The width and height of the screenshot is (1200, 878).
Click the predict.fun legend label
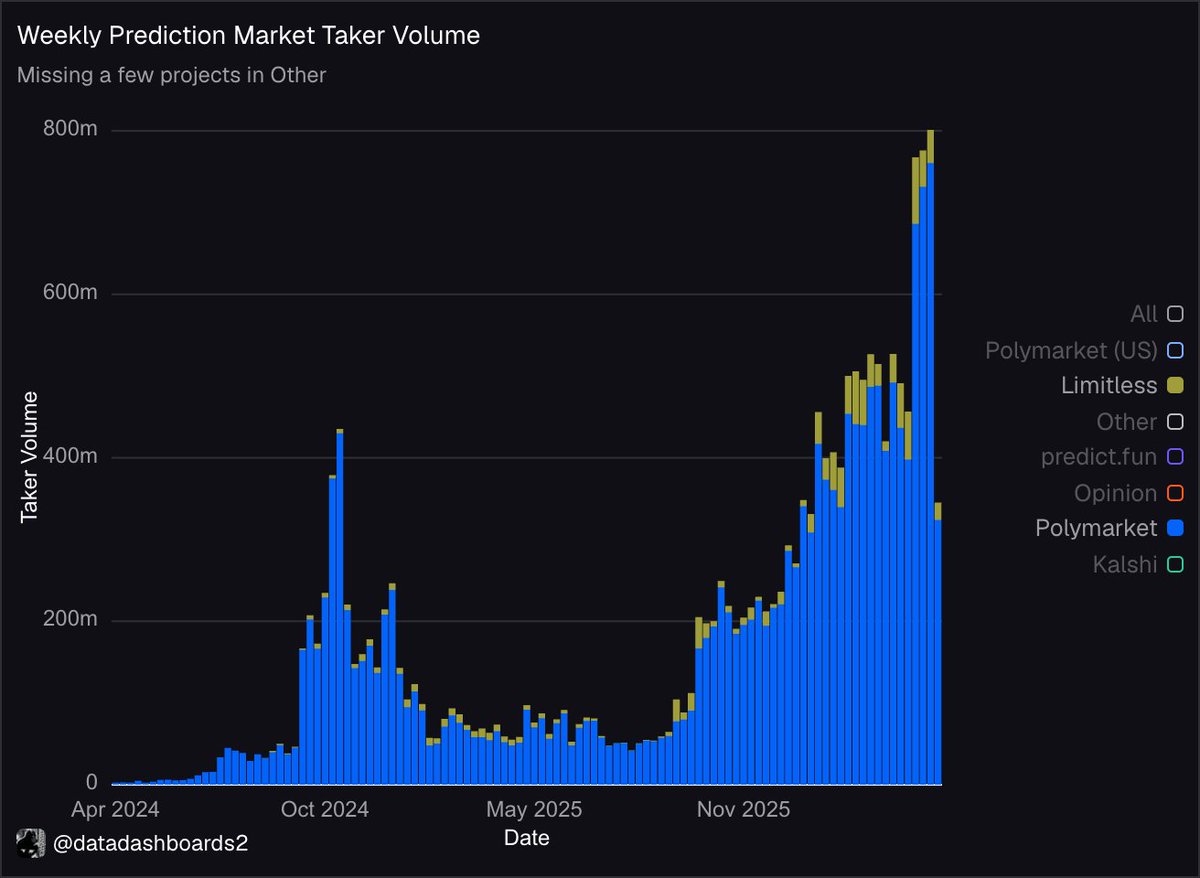pyautogui.click(x=1099, y=457)
